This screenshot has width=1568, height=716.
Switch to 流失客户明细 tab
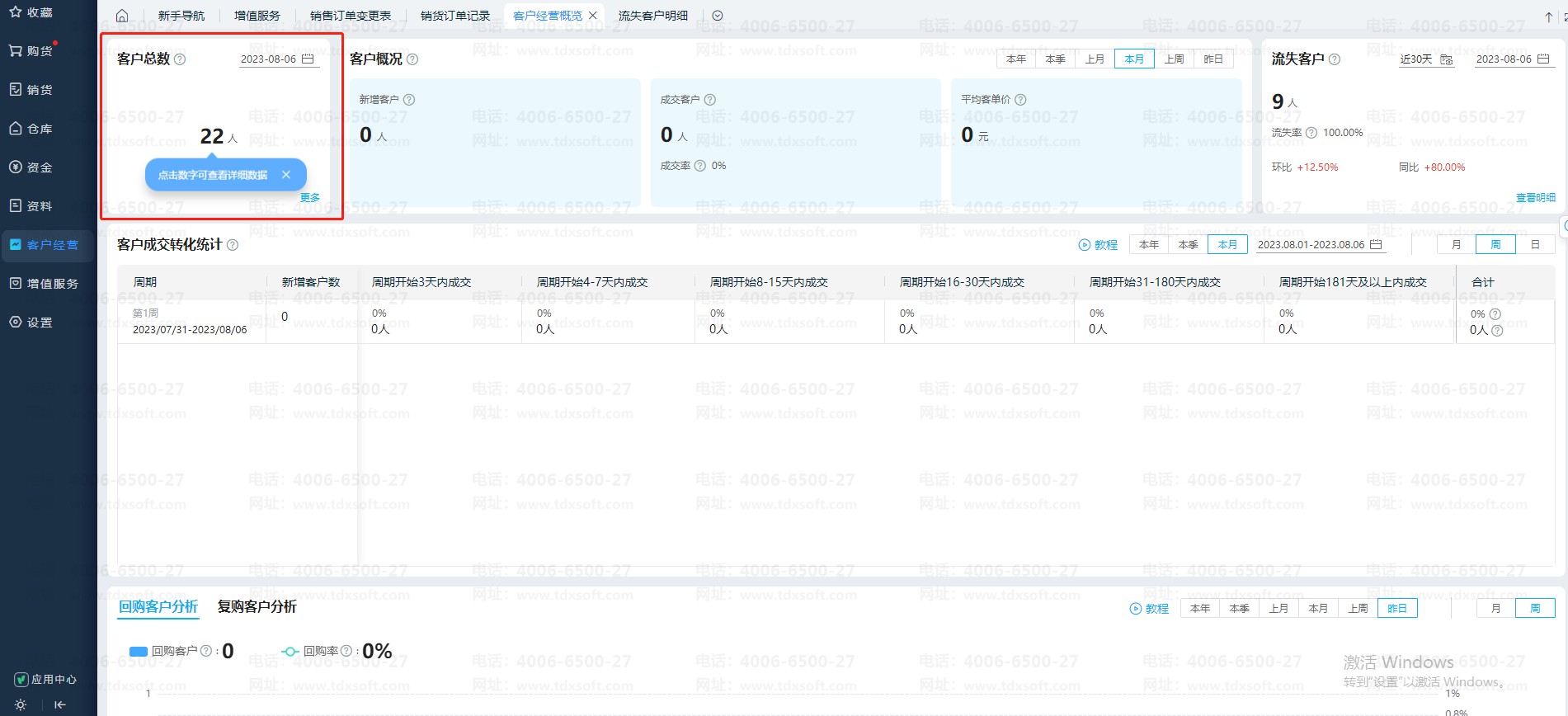652,16
